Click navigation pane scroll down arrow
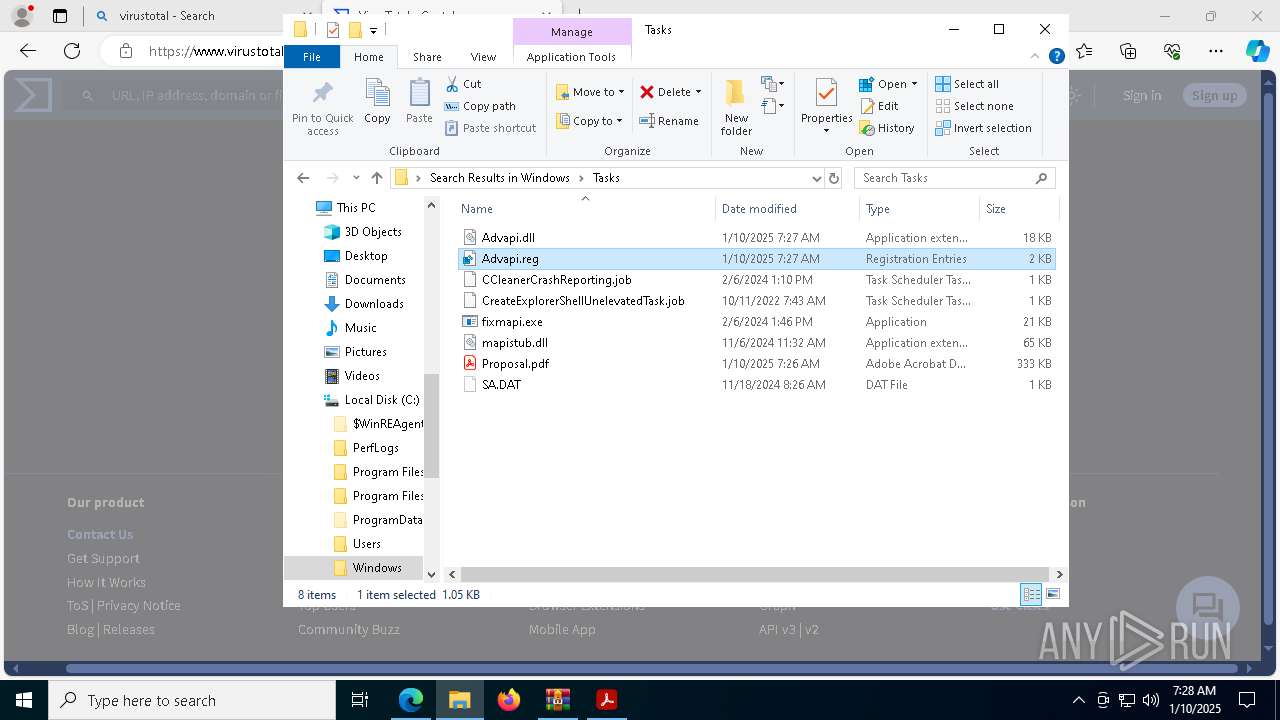 [432, 574]
